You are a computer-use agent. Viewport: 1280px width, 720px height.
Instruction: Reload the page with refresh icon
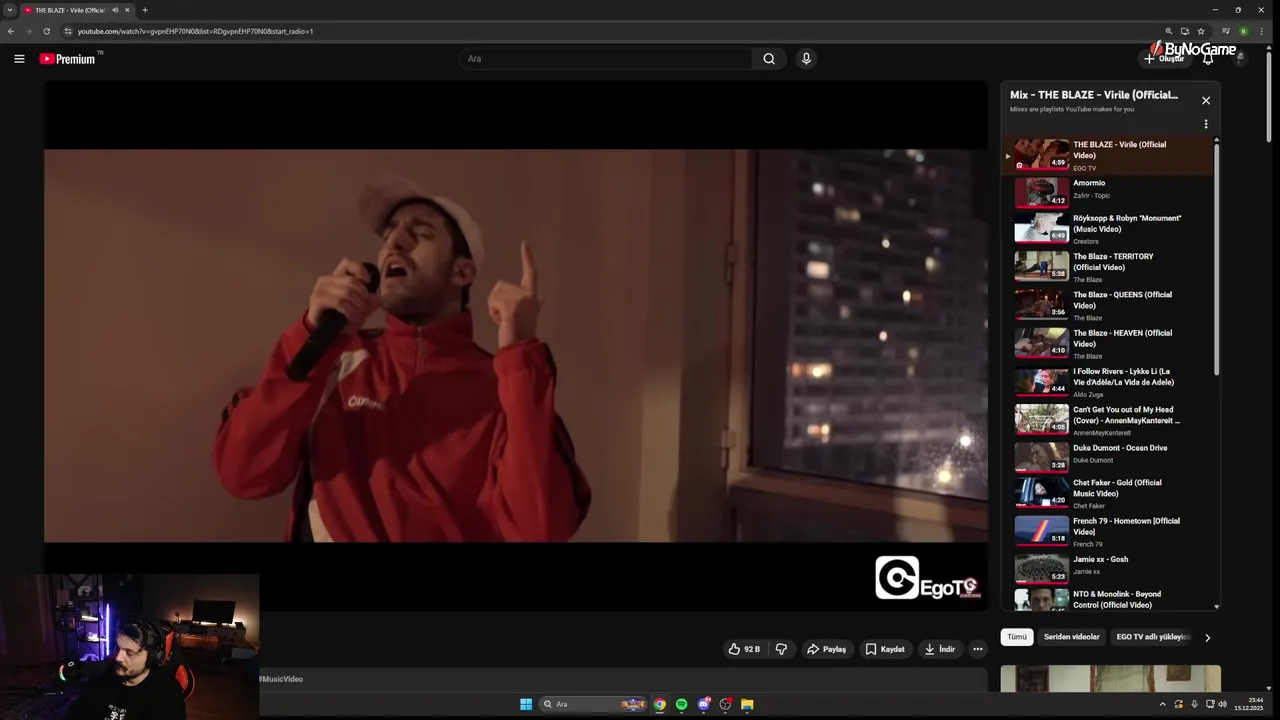[x=46, y=31]
